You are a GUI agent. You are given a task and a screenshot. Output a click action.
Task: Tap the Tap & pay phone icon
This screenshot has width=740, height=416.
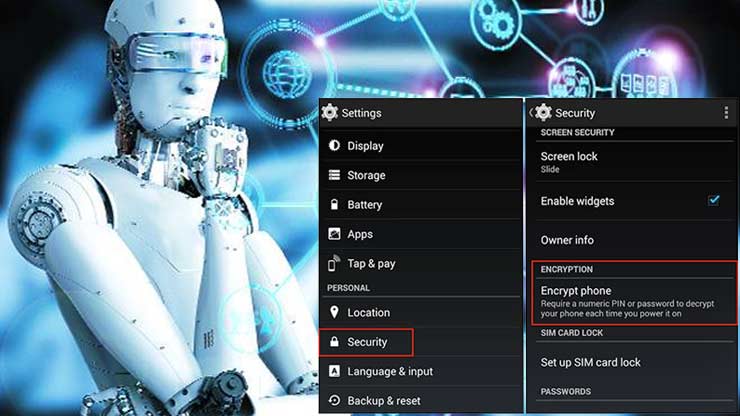(x=334, y=263)
